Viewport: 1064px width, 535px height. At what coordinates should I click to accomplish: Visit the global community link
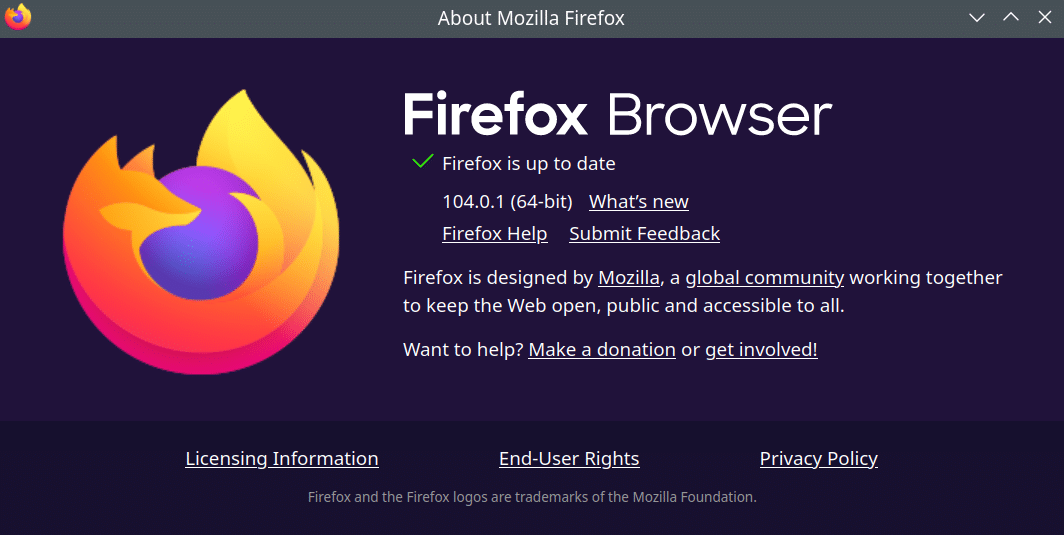click(765, 278)
